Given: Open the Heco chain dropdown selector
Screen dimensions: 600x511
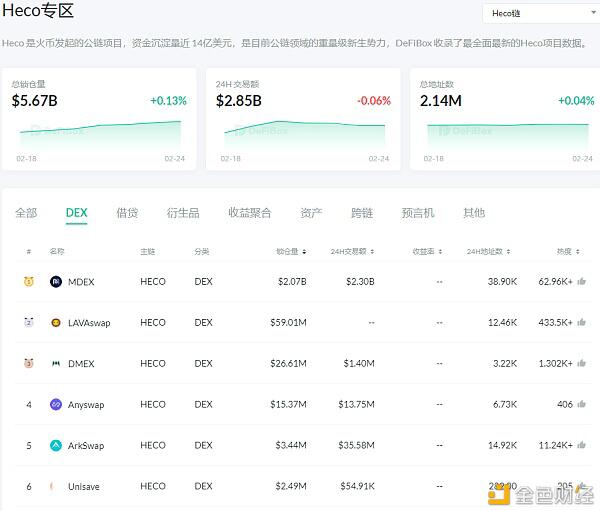Looking at the screenshot, I should [x=542, y=13].
